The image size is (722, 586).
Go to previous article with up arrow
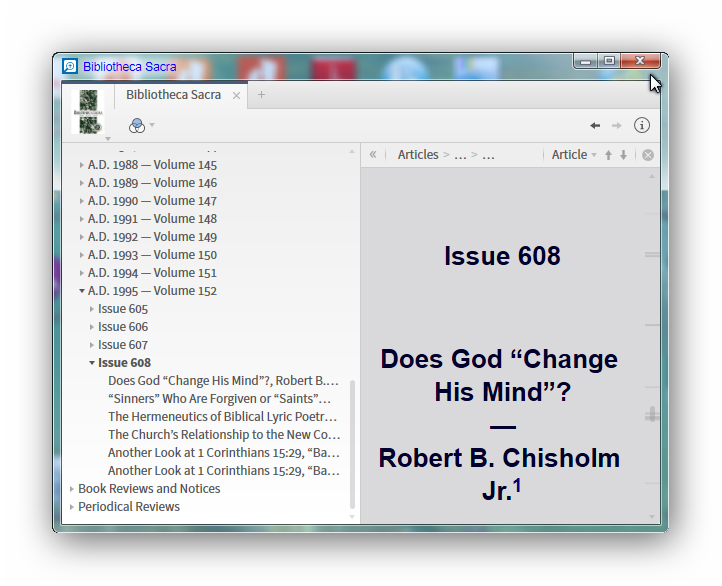pos(608,155)
